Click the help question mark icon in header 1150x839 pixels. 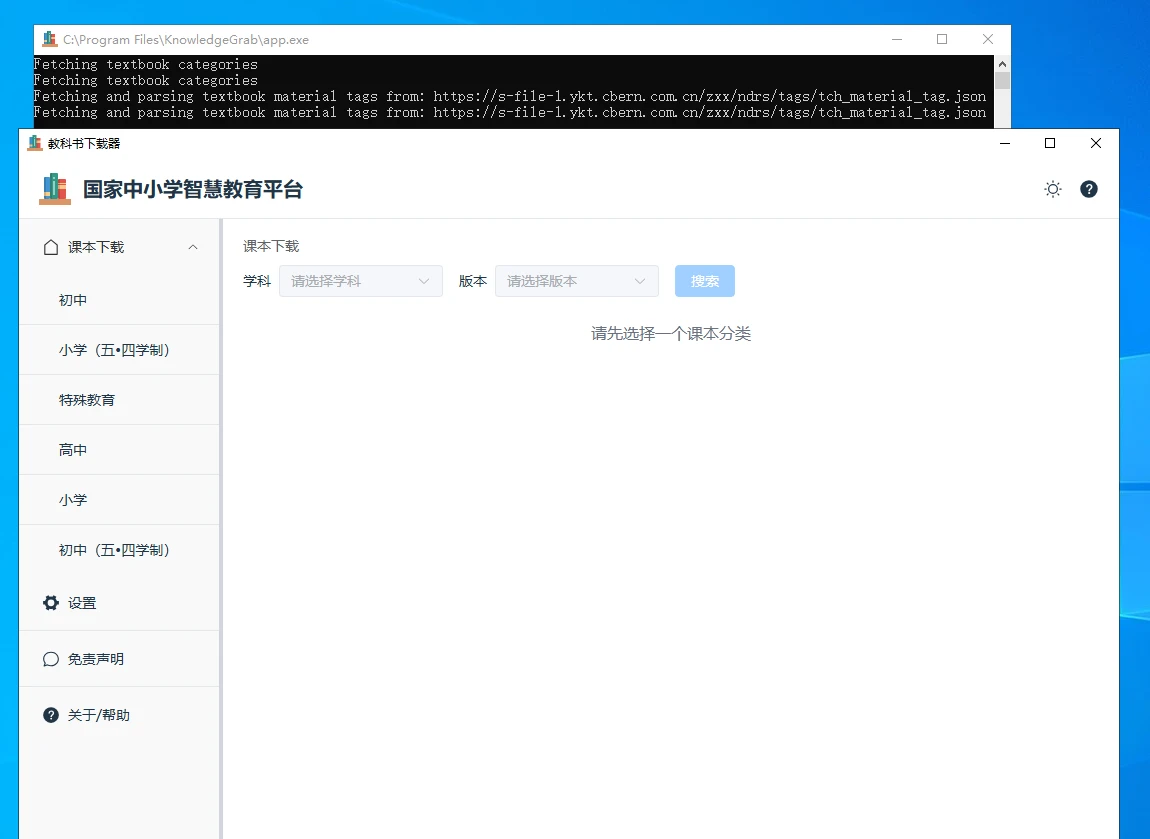1089,189
